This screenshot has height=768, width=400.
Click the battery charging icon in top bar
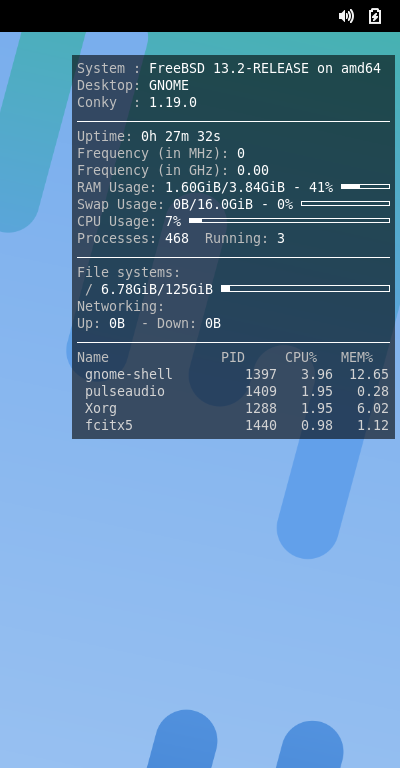point(375,16)
